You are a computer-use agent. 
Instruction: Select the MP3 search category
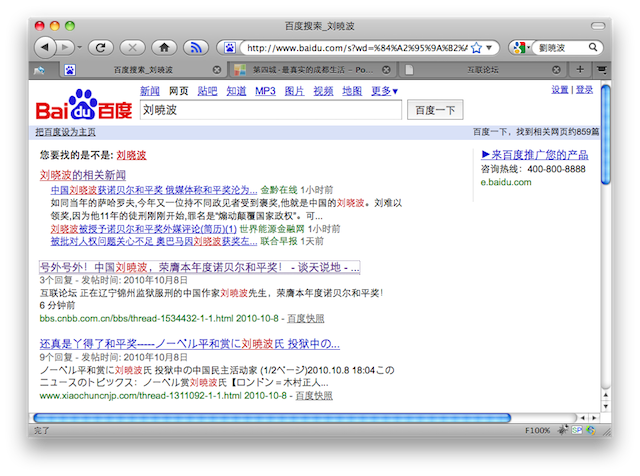click(264, 91)
